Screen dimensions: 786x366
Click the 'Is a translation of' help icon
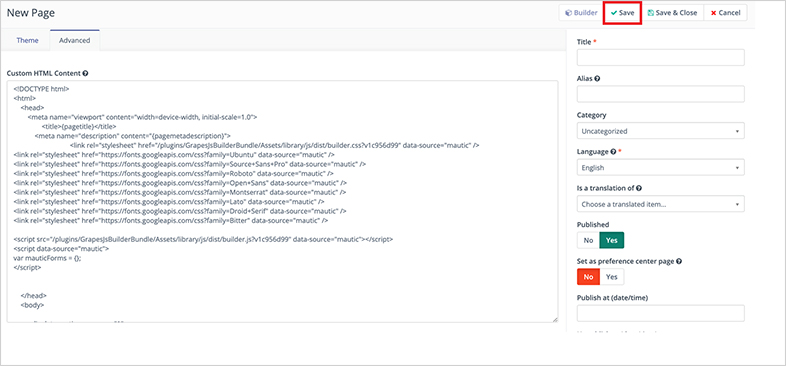coord(639,188)
